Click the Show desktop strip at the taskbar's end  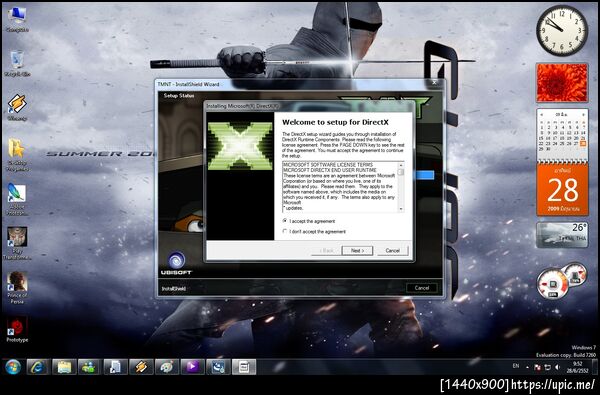click(595, 367)
